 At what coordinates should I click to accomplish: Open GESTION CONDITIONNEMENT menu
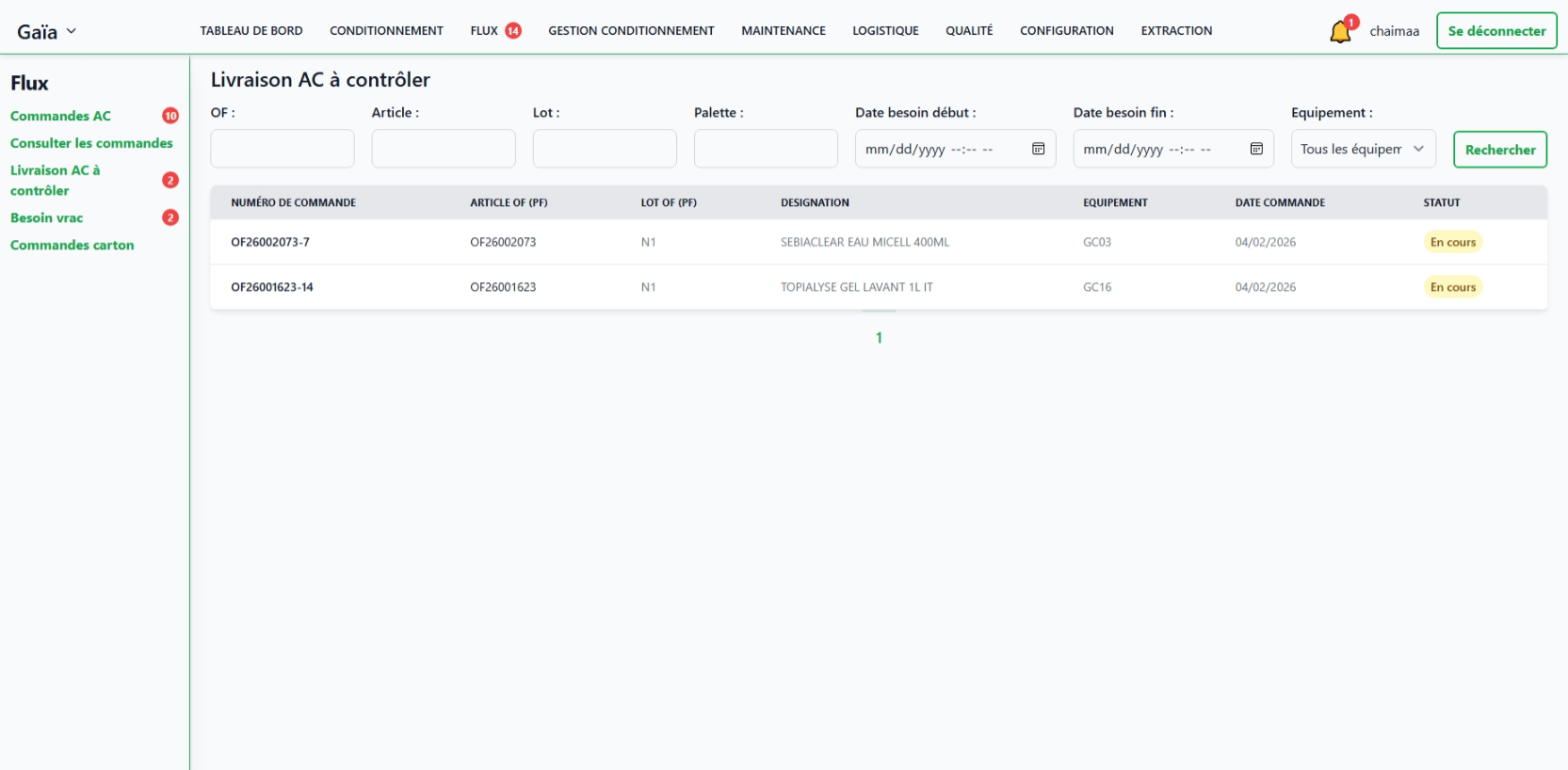pyautogui.click(x=631, y=31)
